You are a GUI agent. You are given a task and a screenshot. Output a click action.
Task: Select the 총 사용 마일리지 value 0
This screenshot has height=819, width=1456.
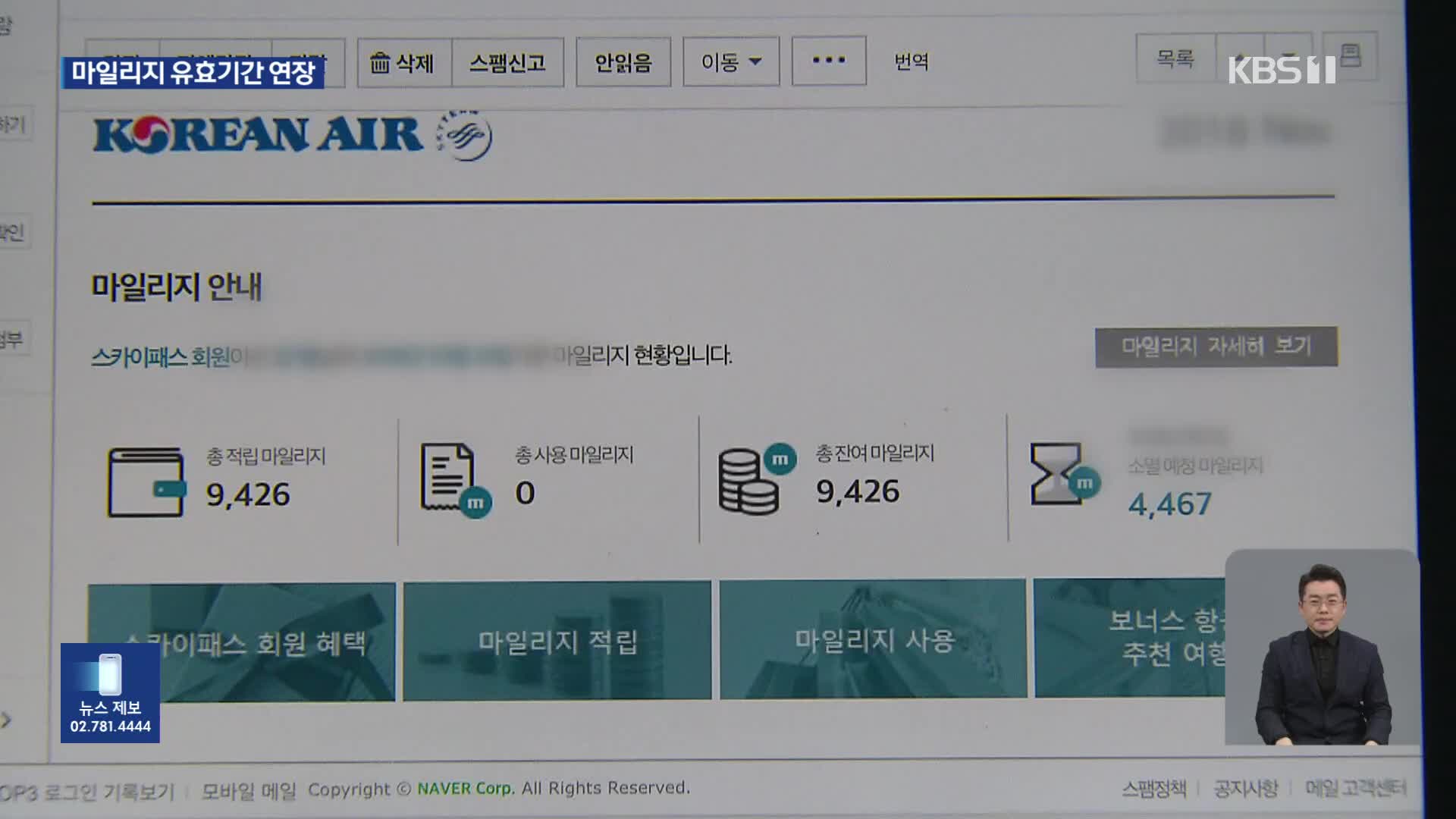(x=525, y=493)
